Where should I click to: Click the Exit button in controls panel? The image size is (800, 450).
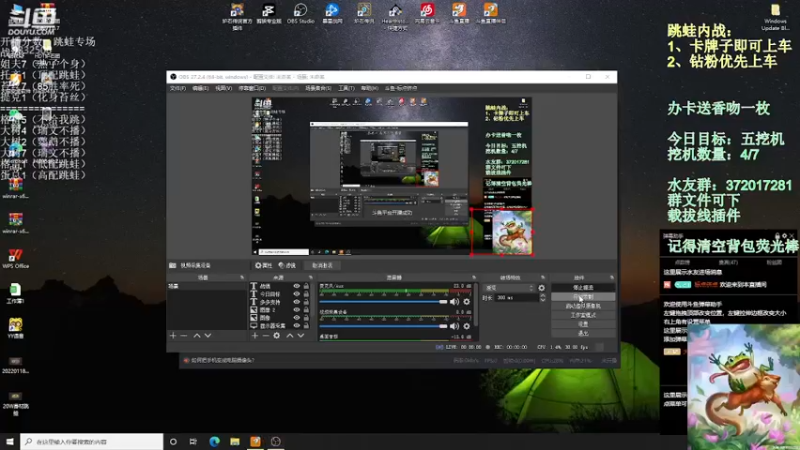pyautogui.click(x=583, y=333)
